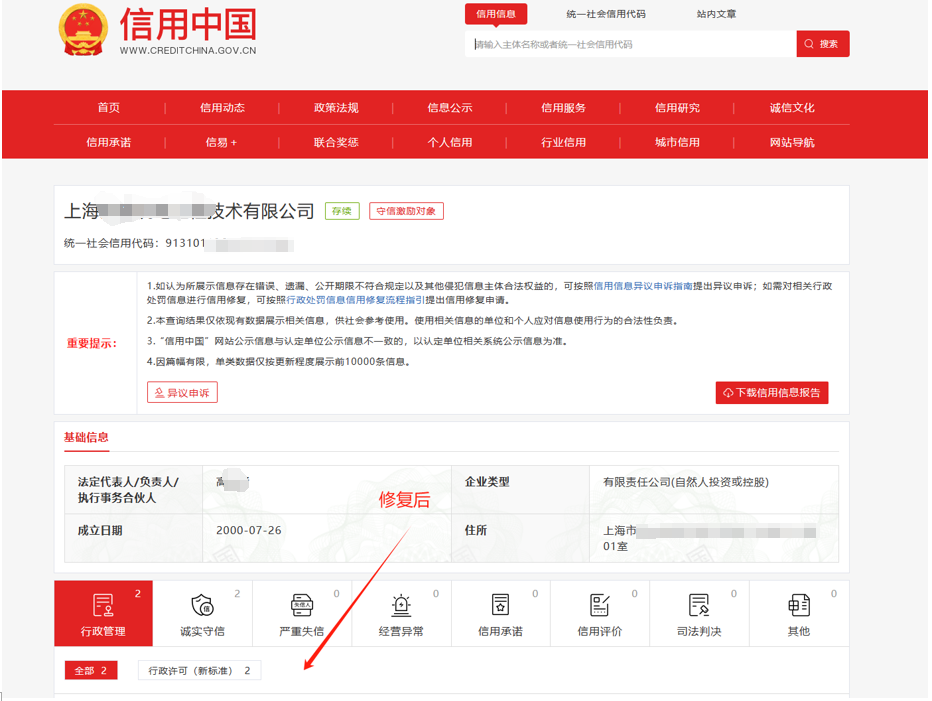Open 城市信用 navigation item
Viewport: 932px width, 701px height.
(x=677, y=142)
